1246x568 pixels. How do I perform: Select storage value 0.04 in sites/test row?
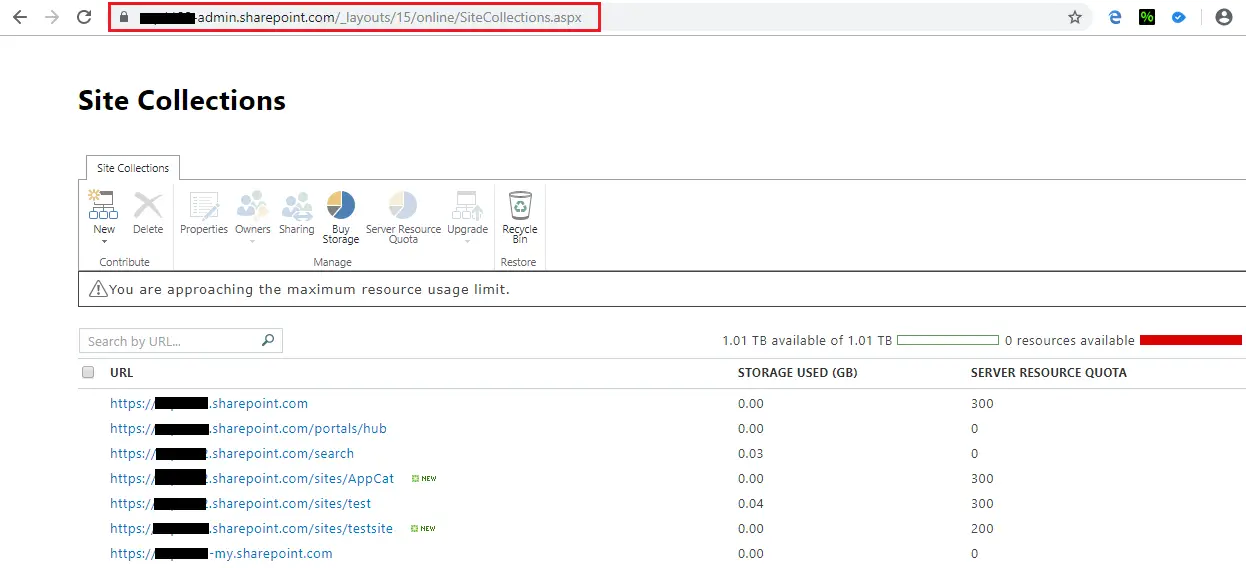tap(751, 503)
